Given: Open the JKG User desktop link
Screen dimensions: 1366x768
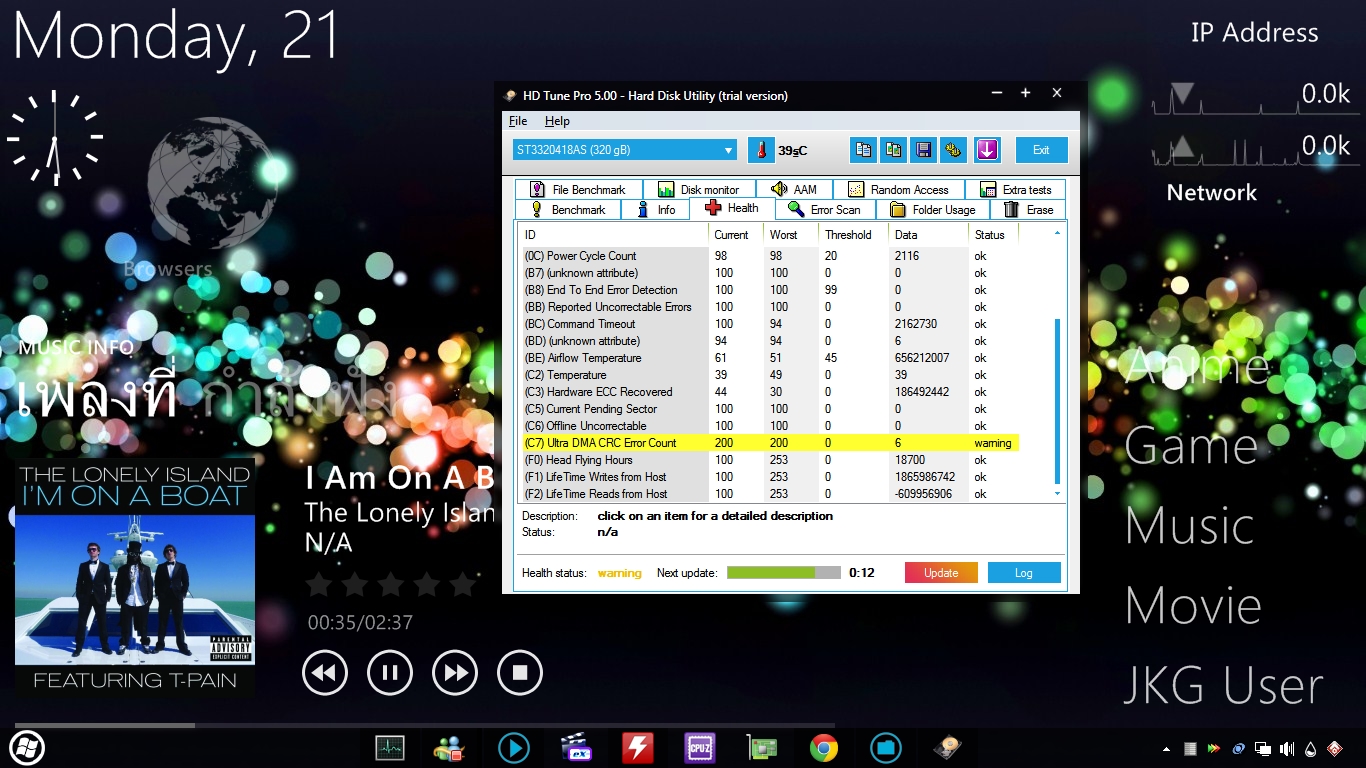Looking at the screenshot, I should point(1223,686).
